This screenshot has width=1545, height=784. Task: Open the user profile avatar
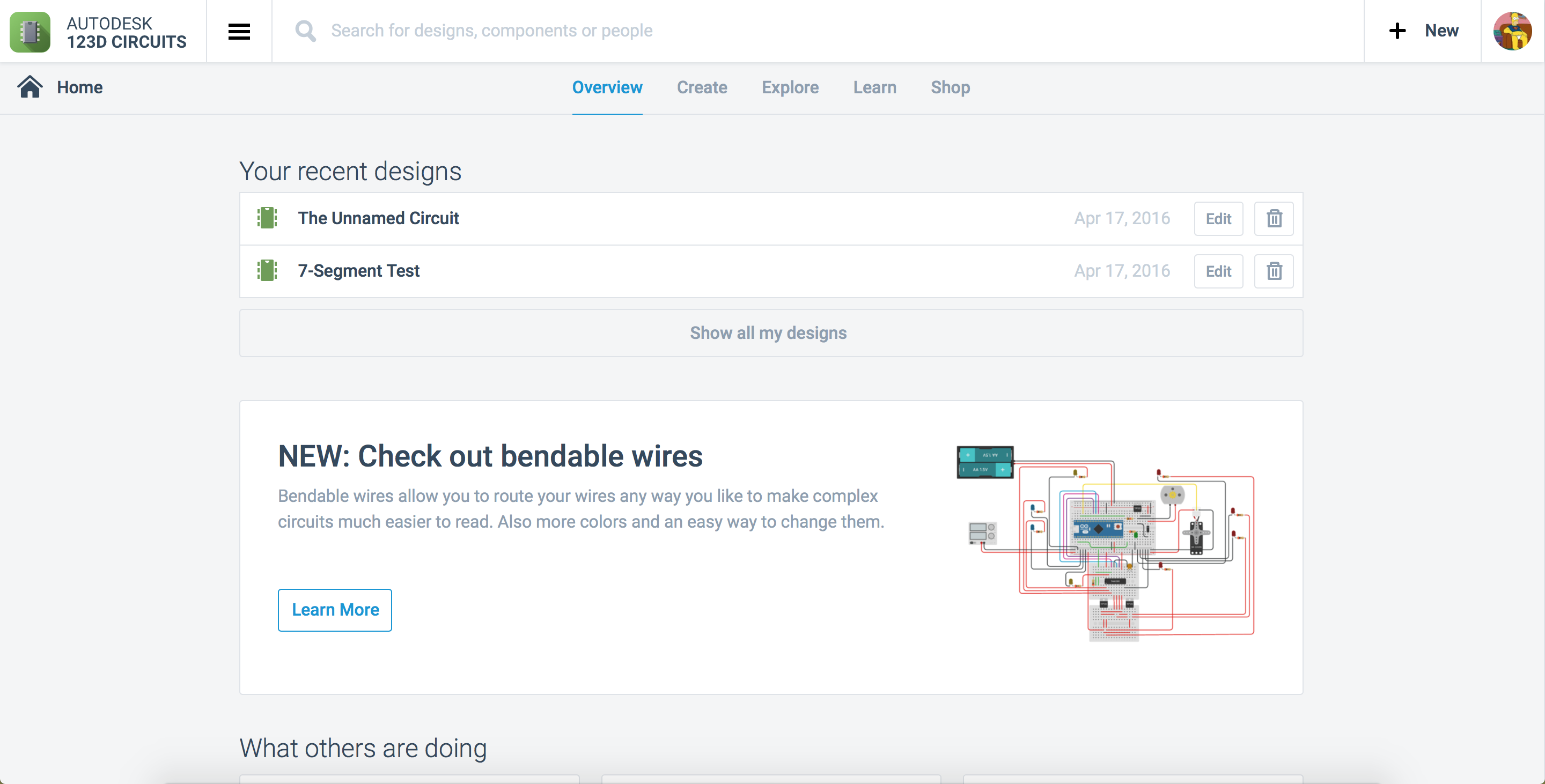1511,31
